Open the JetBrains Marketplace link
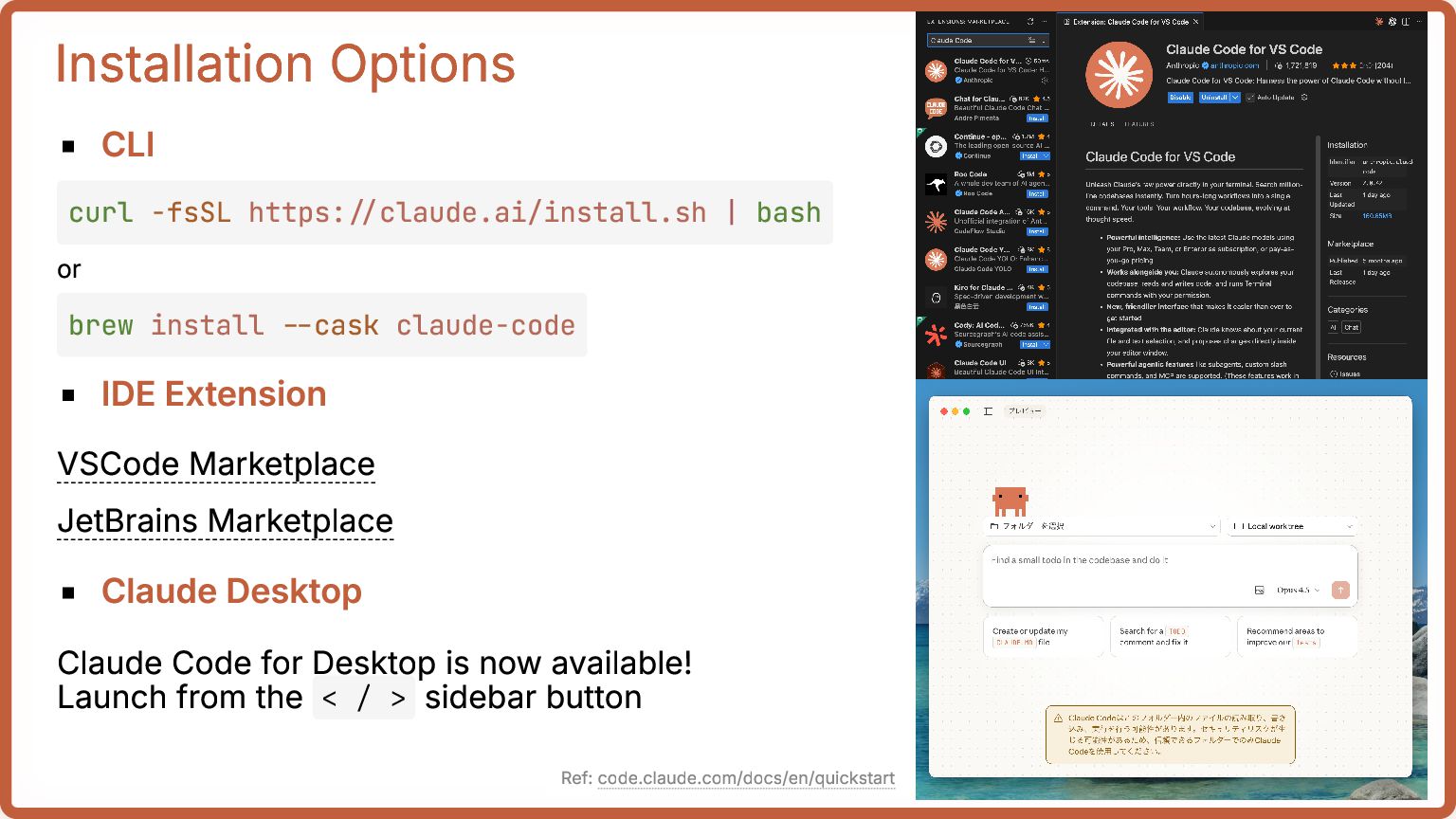Screen dimensions: 1456x819 coord(225,521)
